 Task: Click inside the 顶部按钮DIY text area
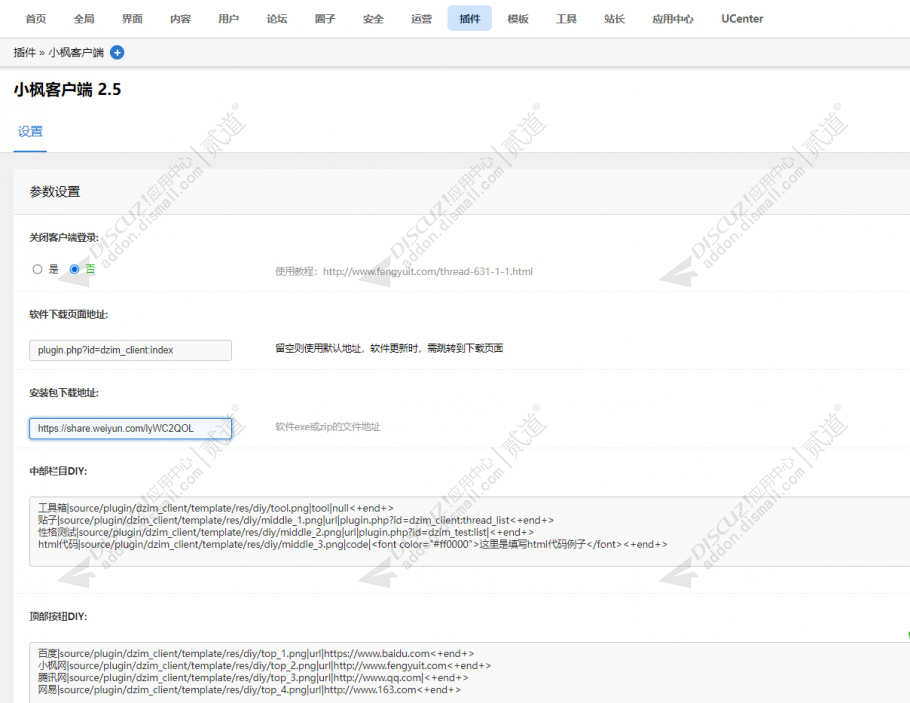click(469, 672)
